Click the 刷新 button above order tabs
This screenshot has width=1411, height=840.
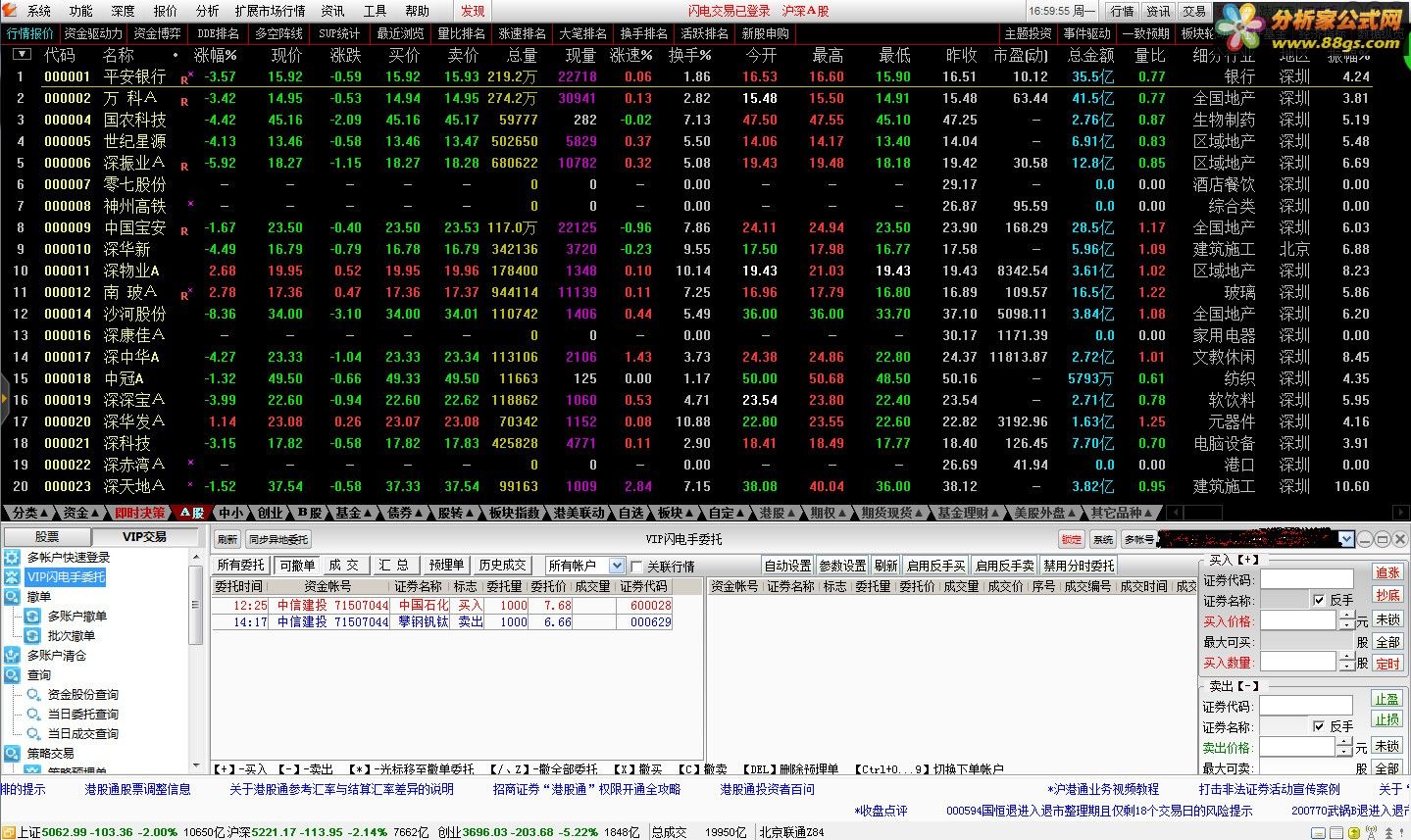[x=227, y=539]
